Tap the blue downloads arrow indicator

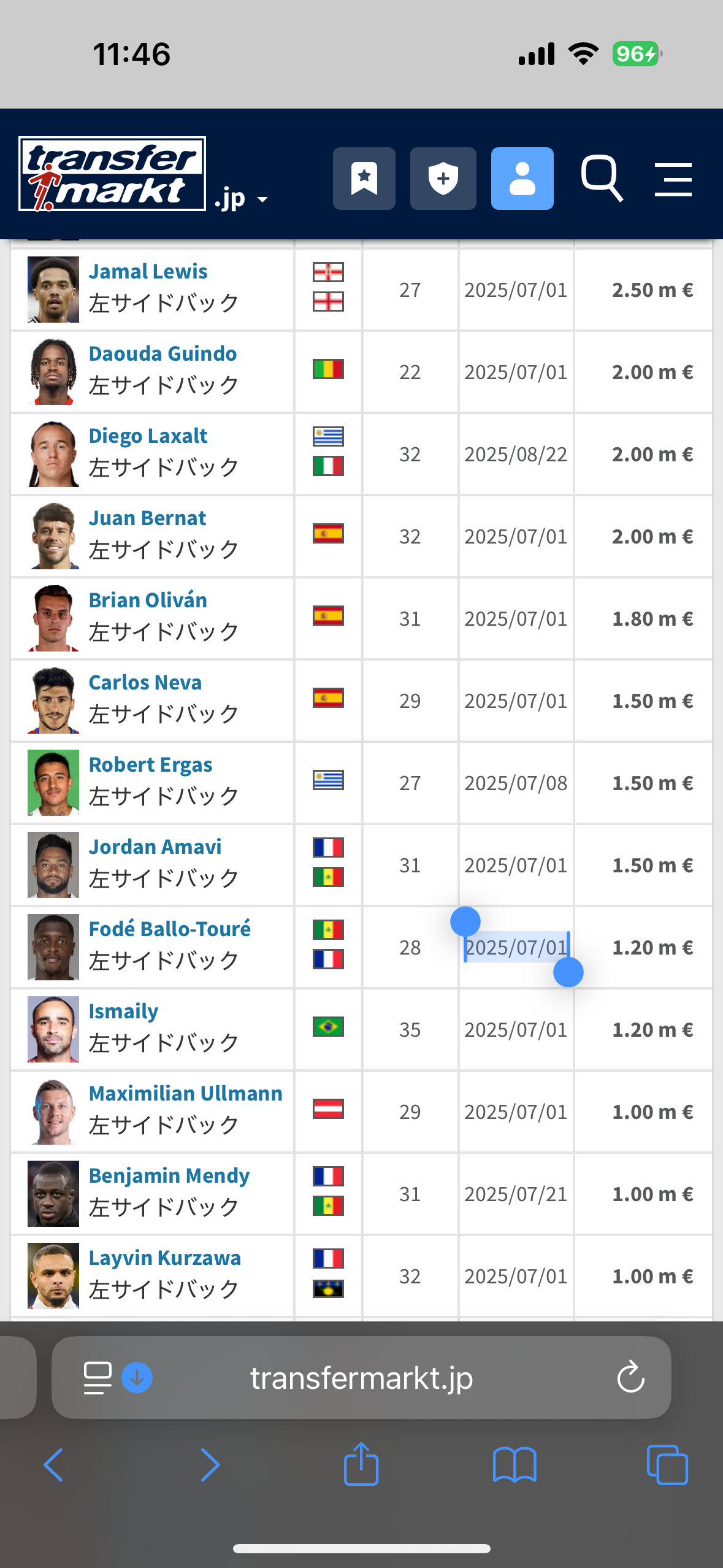pos(137,1378)
